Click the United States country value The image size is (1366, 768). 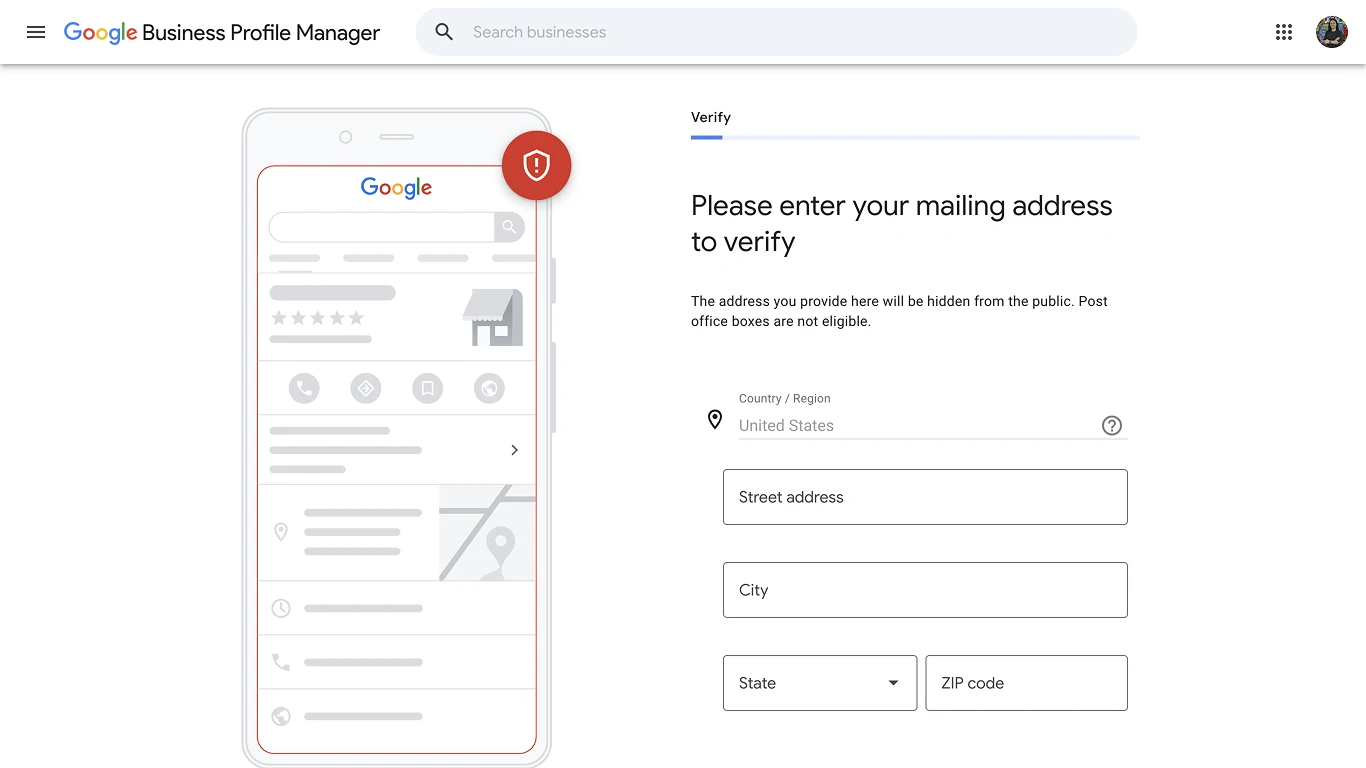tap(786, 425)
